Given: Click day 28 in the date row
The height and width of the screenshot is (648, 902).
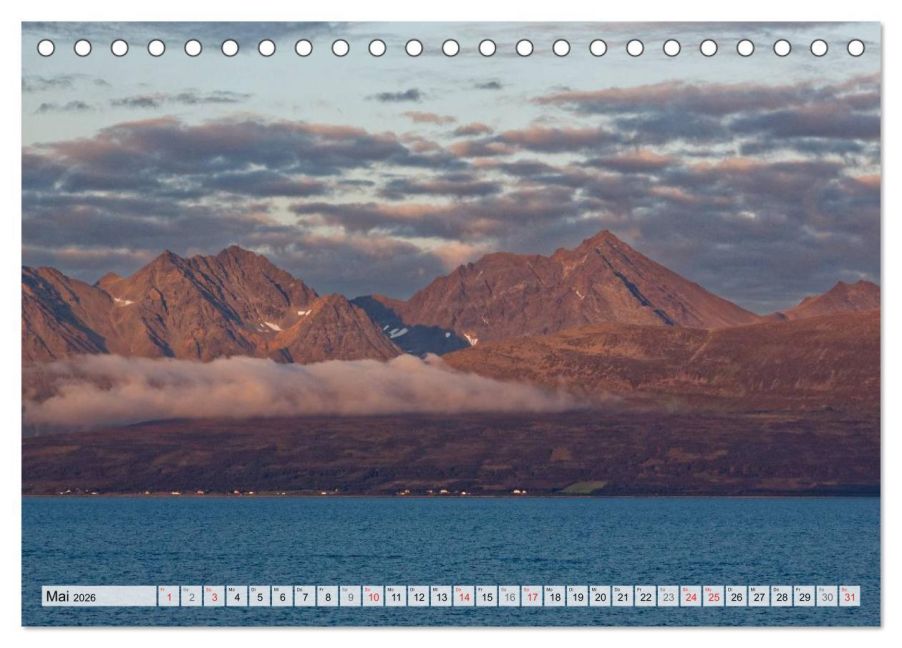Looking at the screenshot, I should [x=782, y=596].
